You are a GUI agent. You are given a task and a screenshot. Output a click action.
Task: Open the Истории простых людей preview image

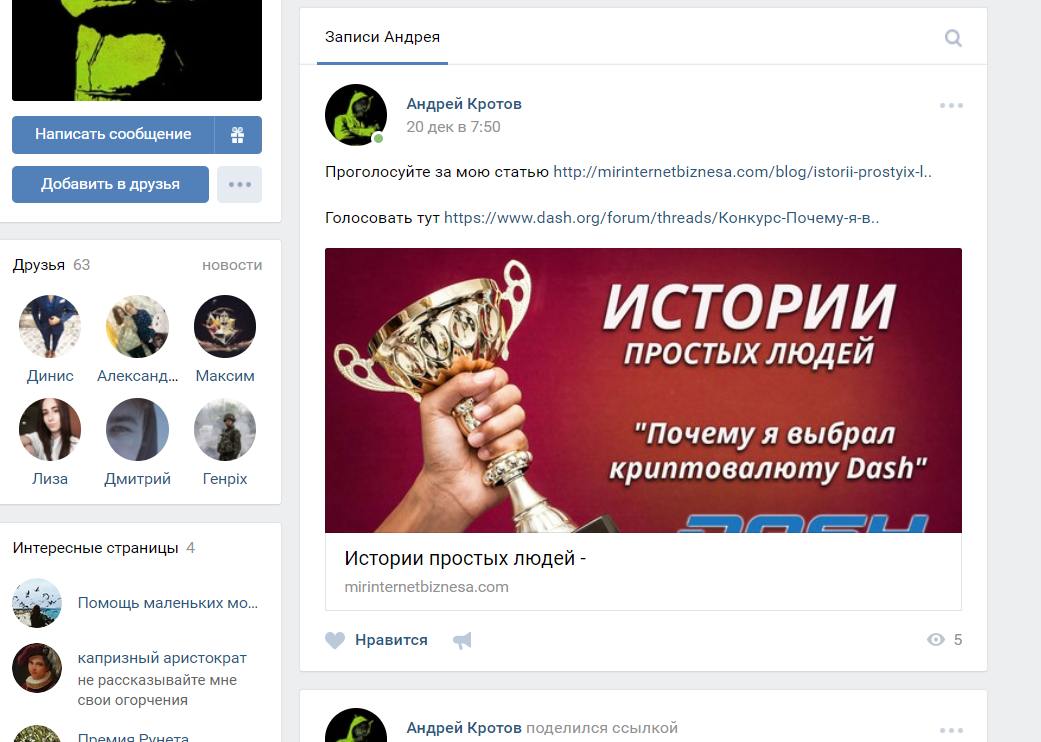point(643,390)
